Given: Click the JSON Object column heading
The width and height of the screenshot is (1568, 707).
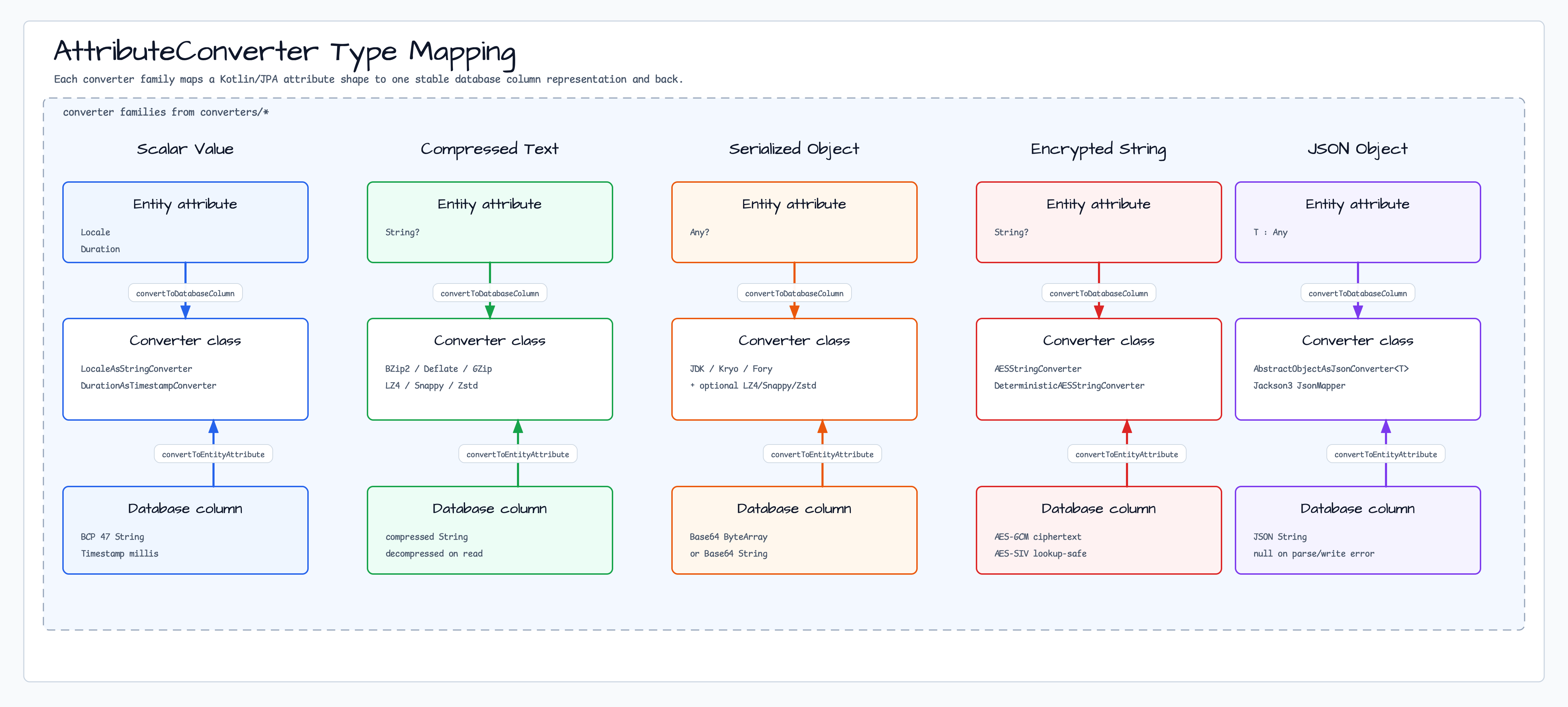Looking at the screenshot, I should click(1357, 149).
